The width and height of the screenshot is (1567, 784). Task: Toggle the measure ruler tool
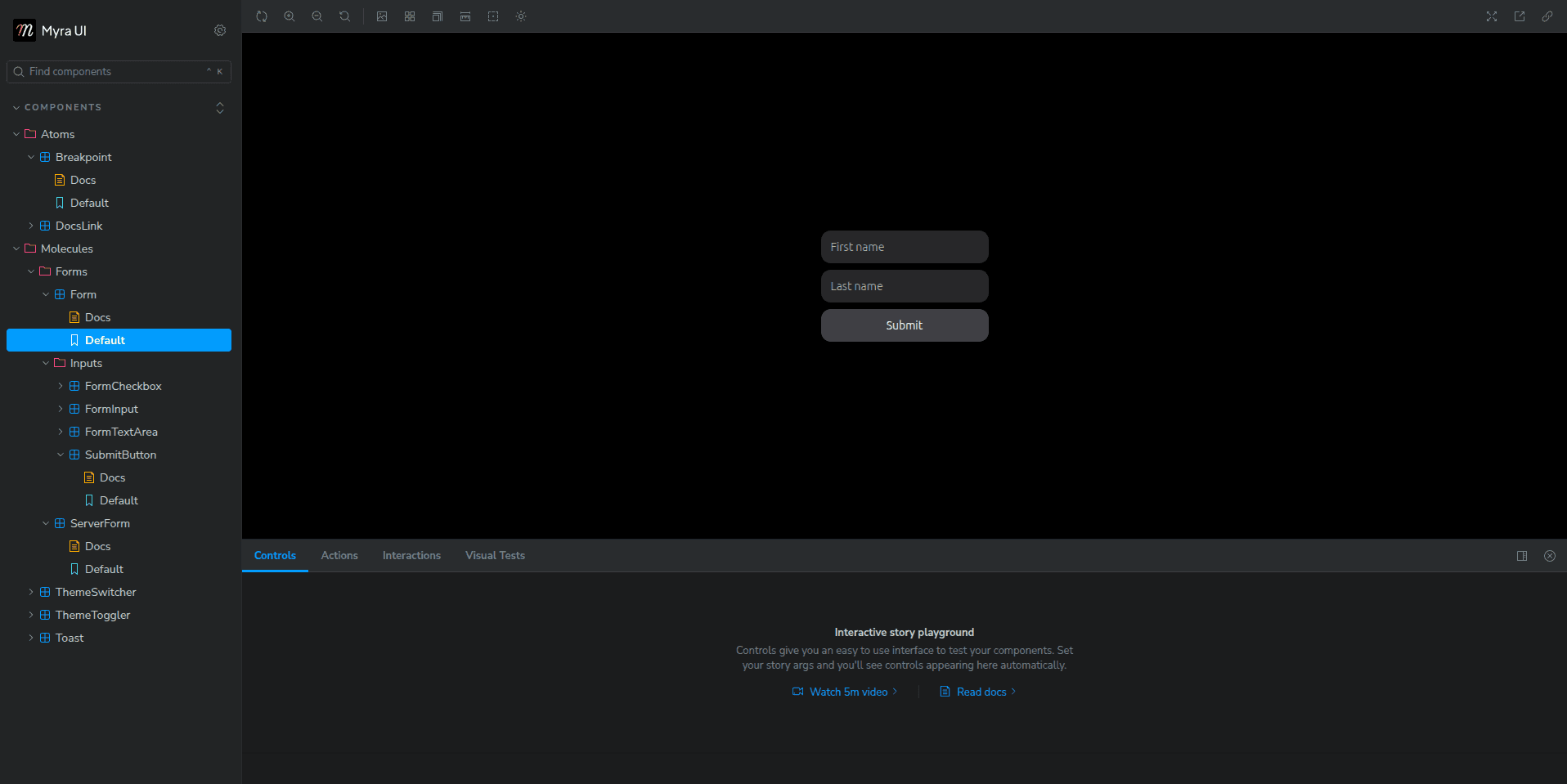pyautogui.click(x=465, y=16)
